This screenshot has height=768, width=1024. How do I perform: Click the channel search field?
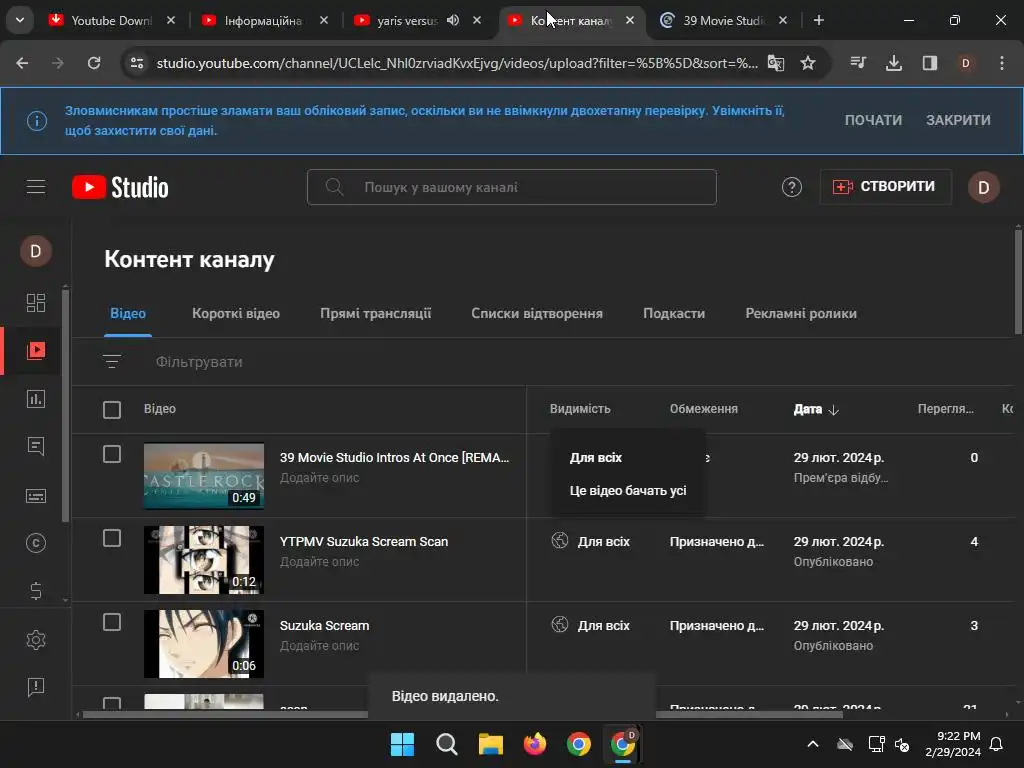[511, 187]
